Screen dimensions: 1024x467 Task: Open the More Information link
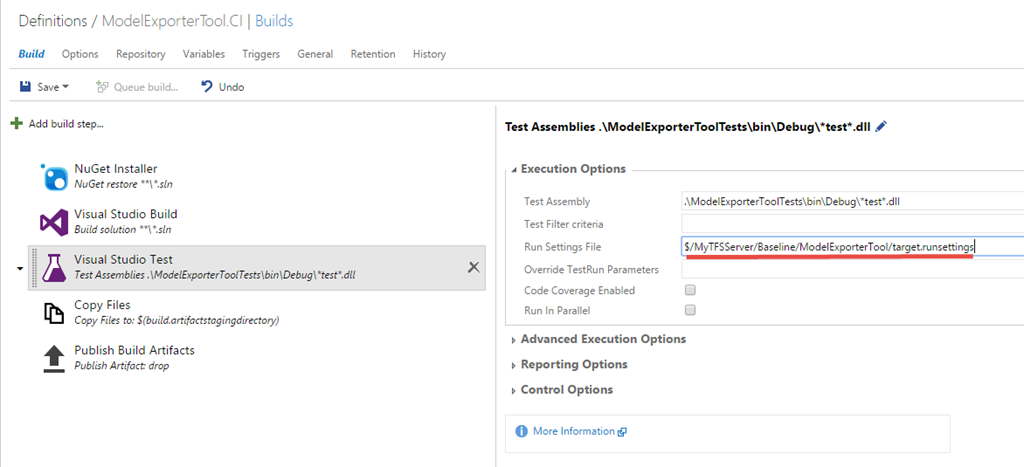click(x=573, y=432)
